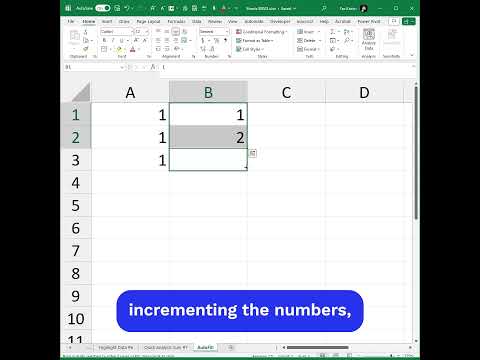Click the AutoSum sigma icon

click(332, 32)
